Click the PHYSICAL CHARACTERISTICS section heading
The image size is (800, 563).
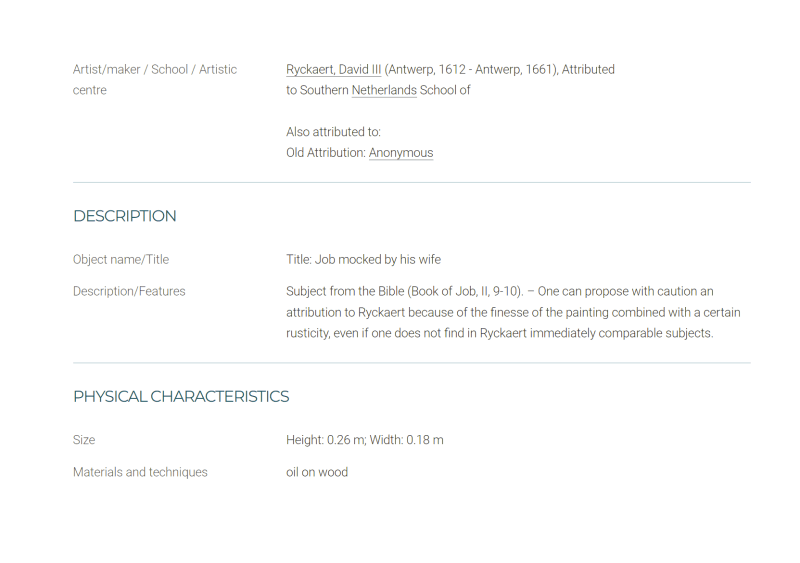pos(181,397)
